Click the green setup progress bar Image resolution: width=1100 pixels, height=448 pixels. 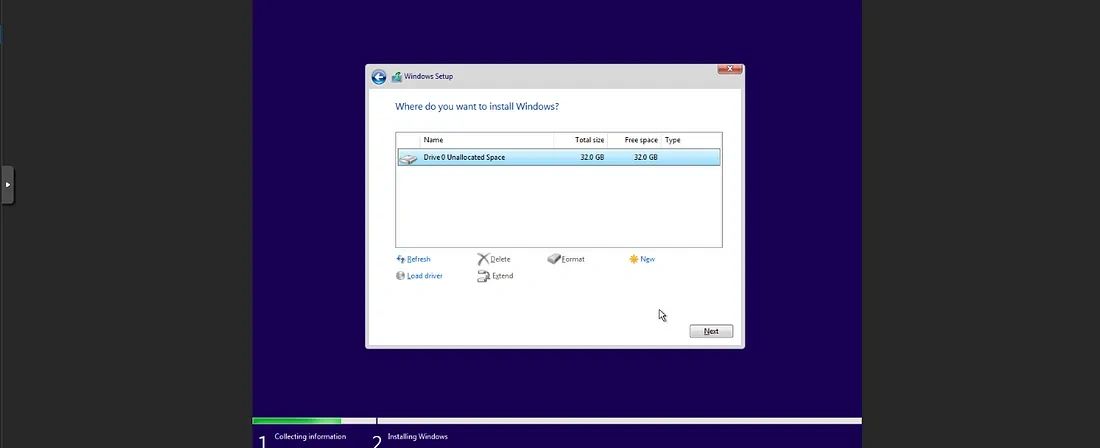click(x=296, y=421)
